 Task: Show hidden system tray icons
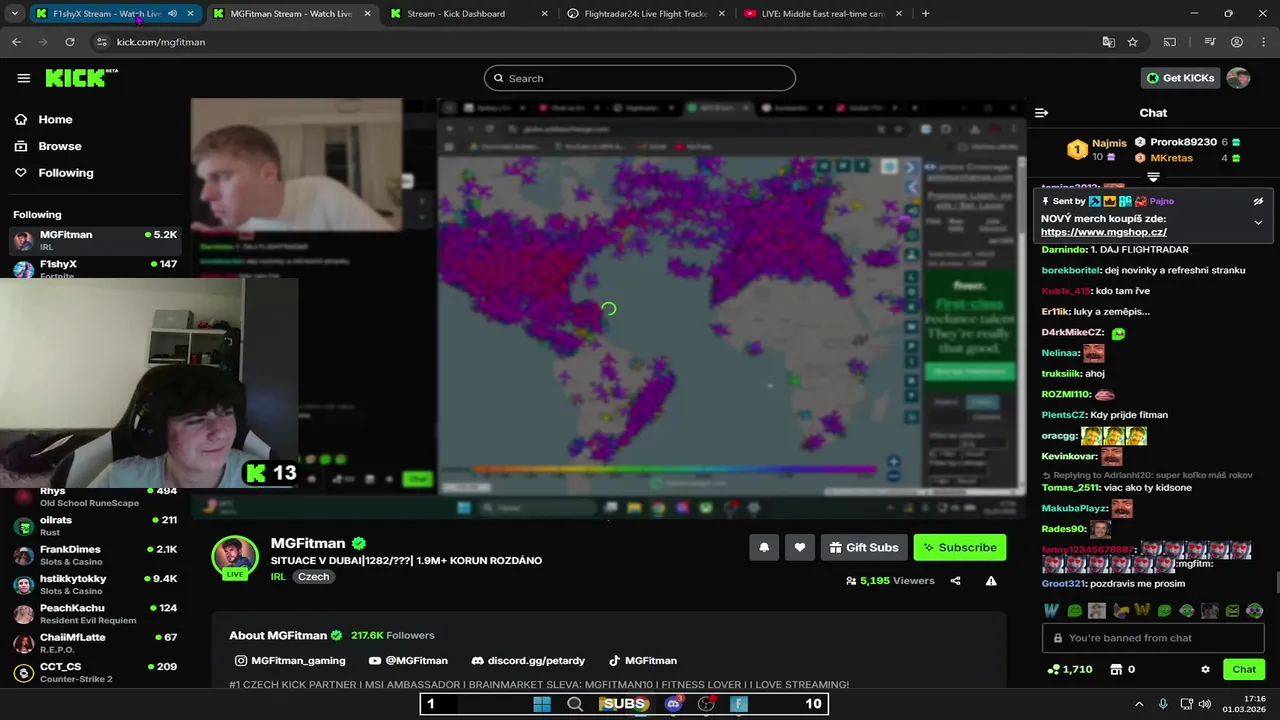pos(1139,704)
